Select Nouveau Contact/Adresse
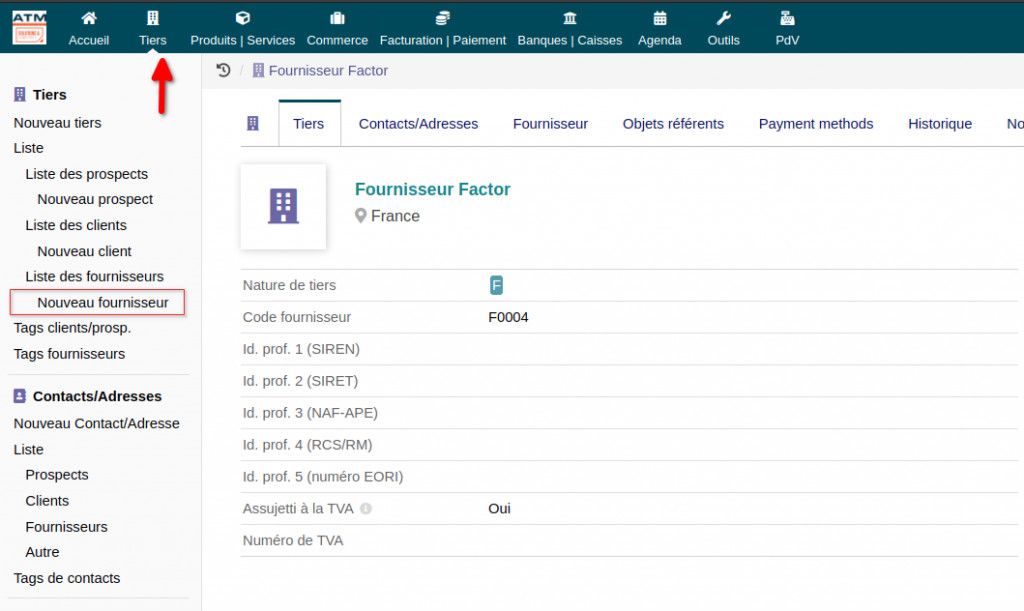This screenshot has width=1024, height=611. point(97,424)
